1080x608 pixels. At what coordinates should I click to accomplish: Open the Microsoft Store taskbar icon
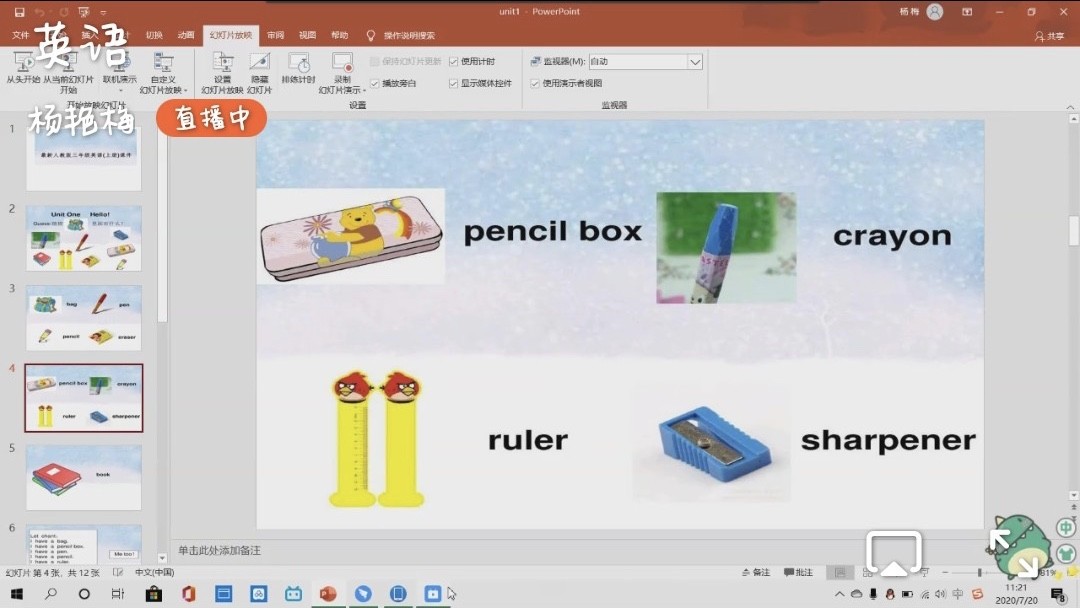(153, 594)
